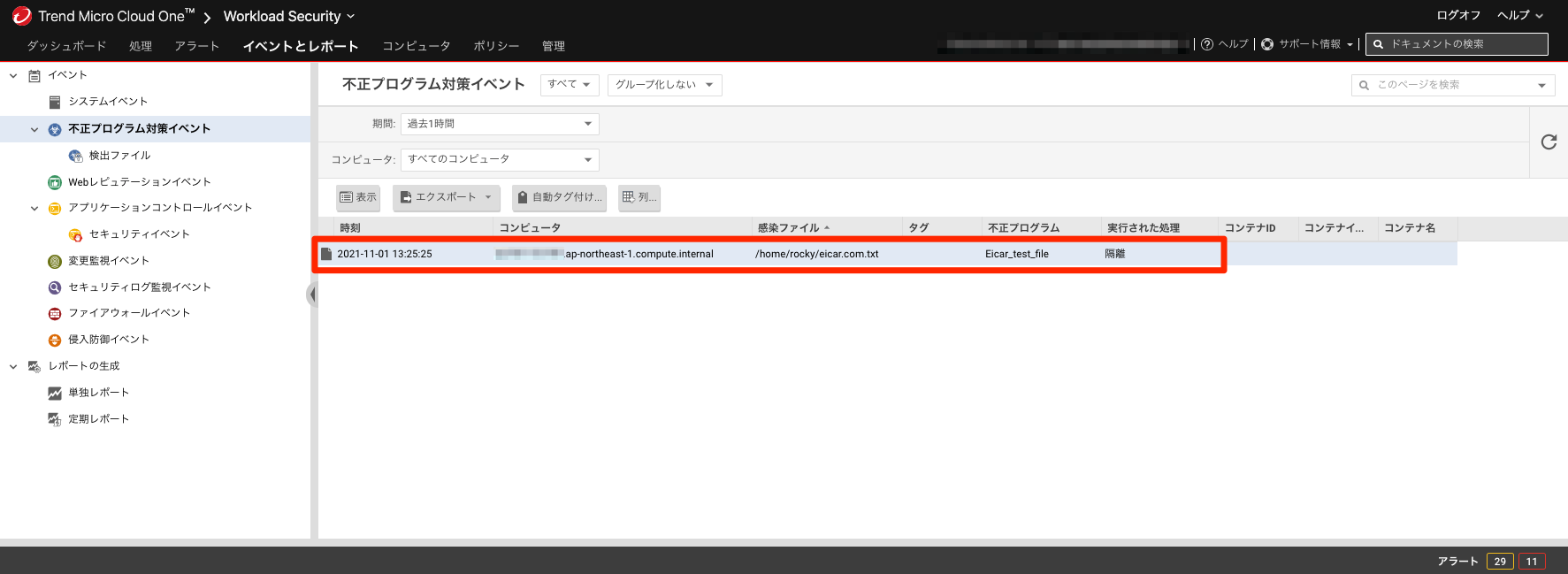
Task: Open the コンピュータ dropdown showing すべてのコンピュータ
Action: tap(500, 159)
